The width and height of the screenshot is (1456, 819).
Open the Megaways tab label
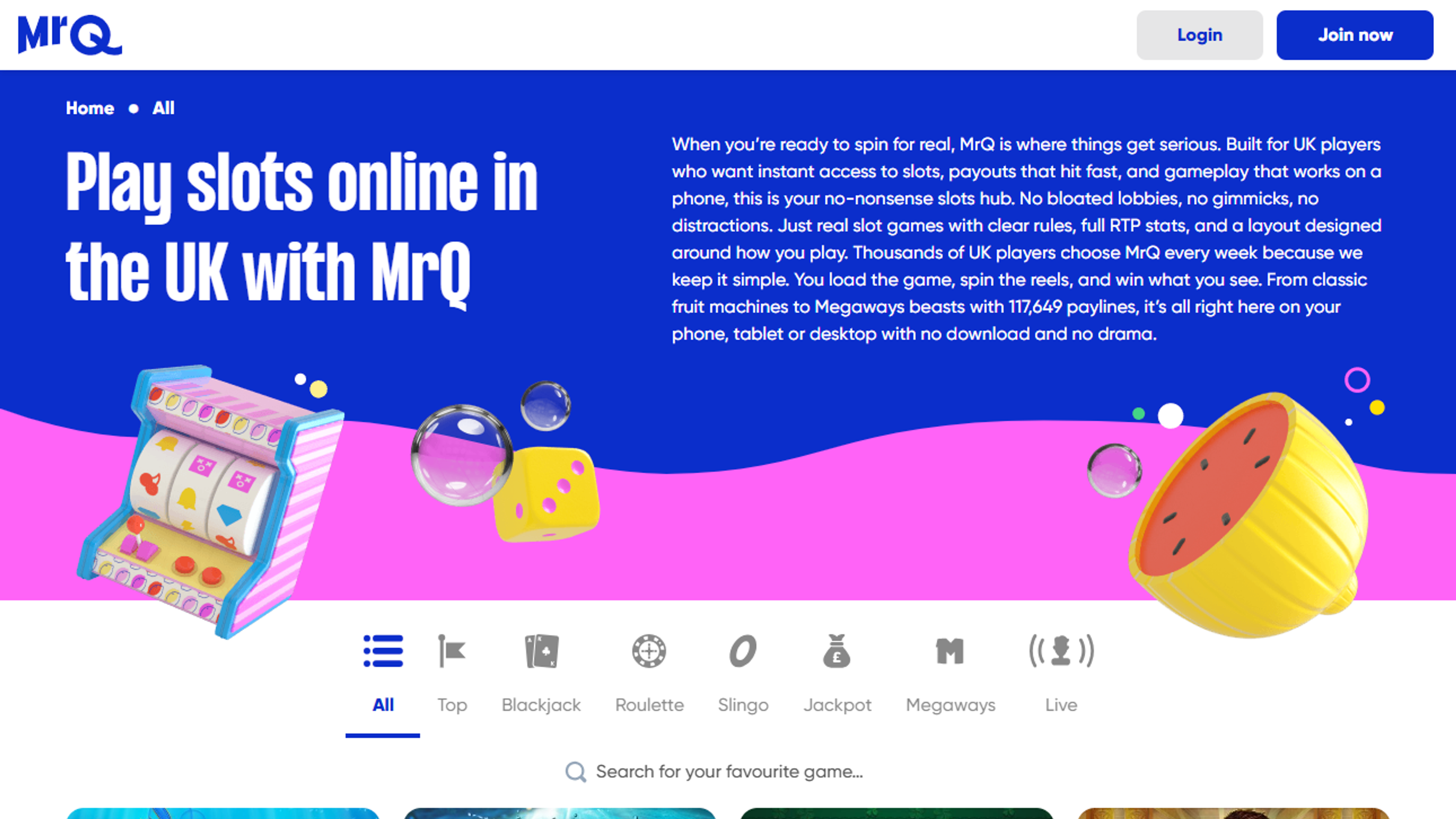pyautogui.click(x=950, y=705)
